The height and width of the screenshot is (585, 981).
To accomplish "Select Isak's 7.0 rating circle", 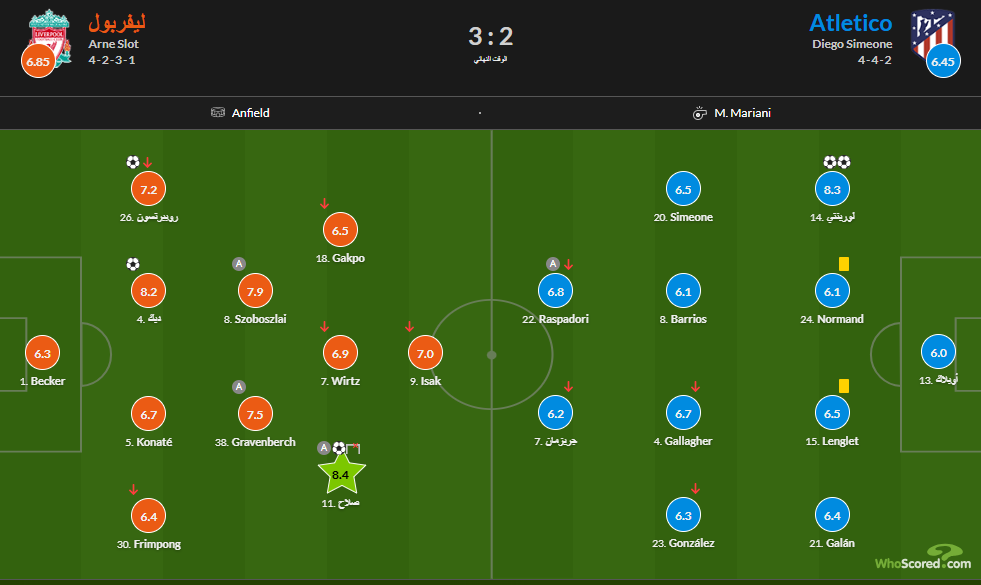I will [x=425, y=353].
